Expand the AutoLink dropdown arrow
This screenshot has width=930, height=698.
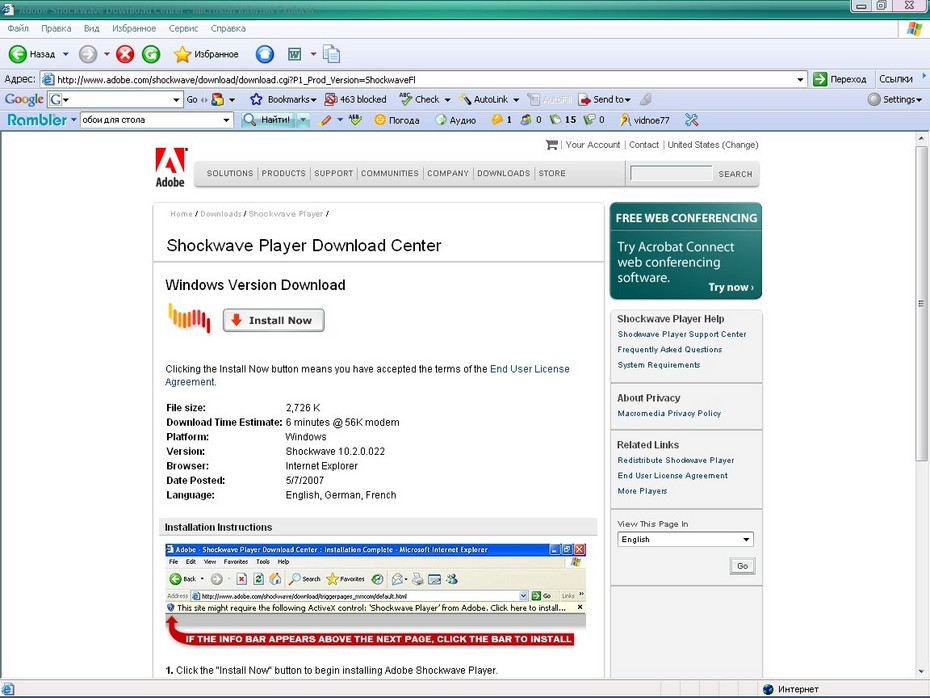coord(515,100)
